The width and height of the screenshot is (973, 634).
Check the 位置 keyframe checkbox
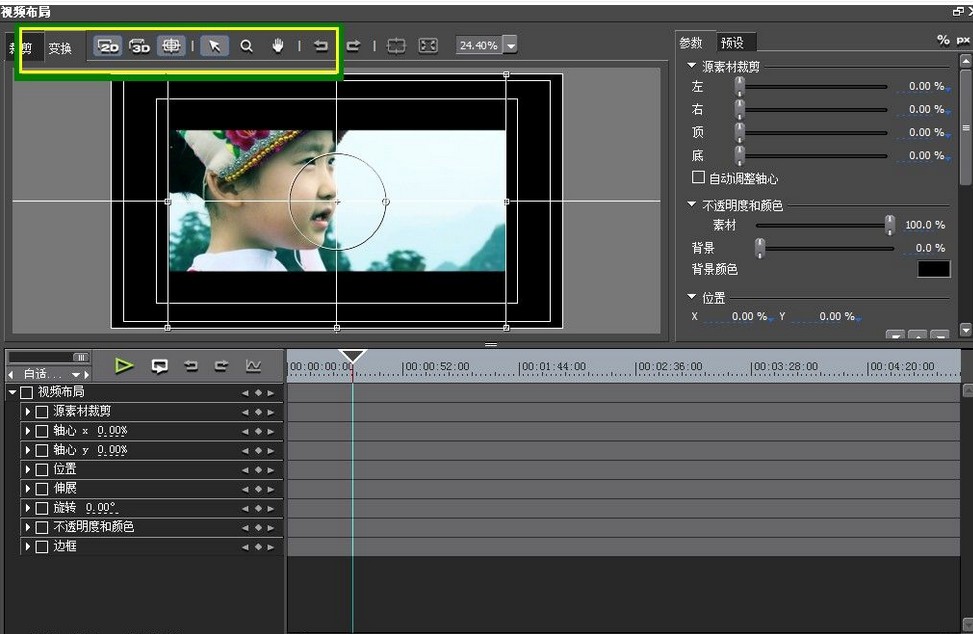tap(41, 469)
